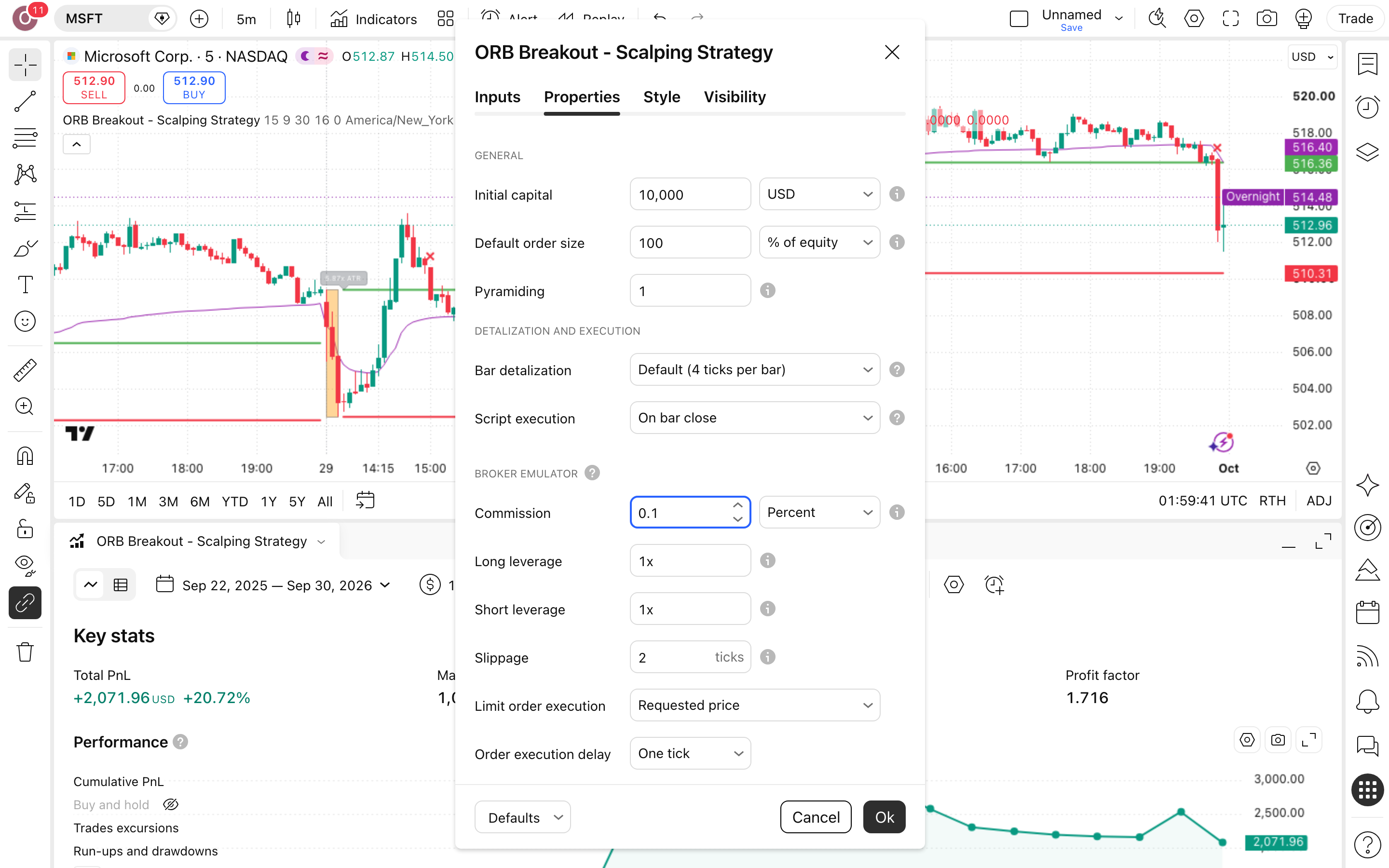Toggle lock all drawings
Image resolution: width=1389 pixels, height=868 pixels.
[25, 529]
